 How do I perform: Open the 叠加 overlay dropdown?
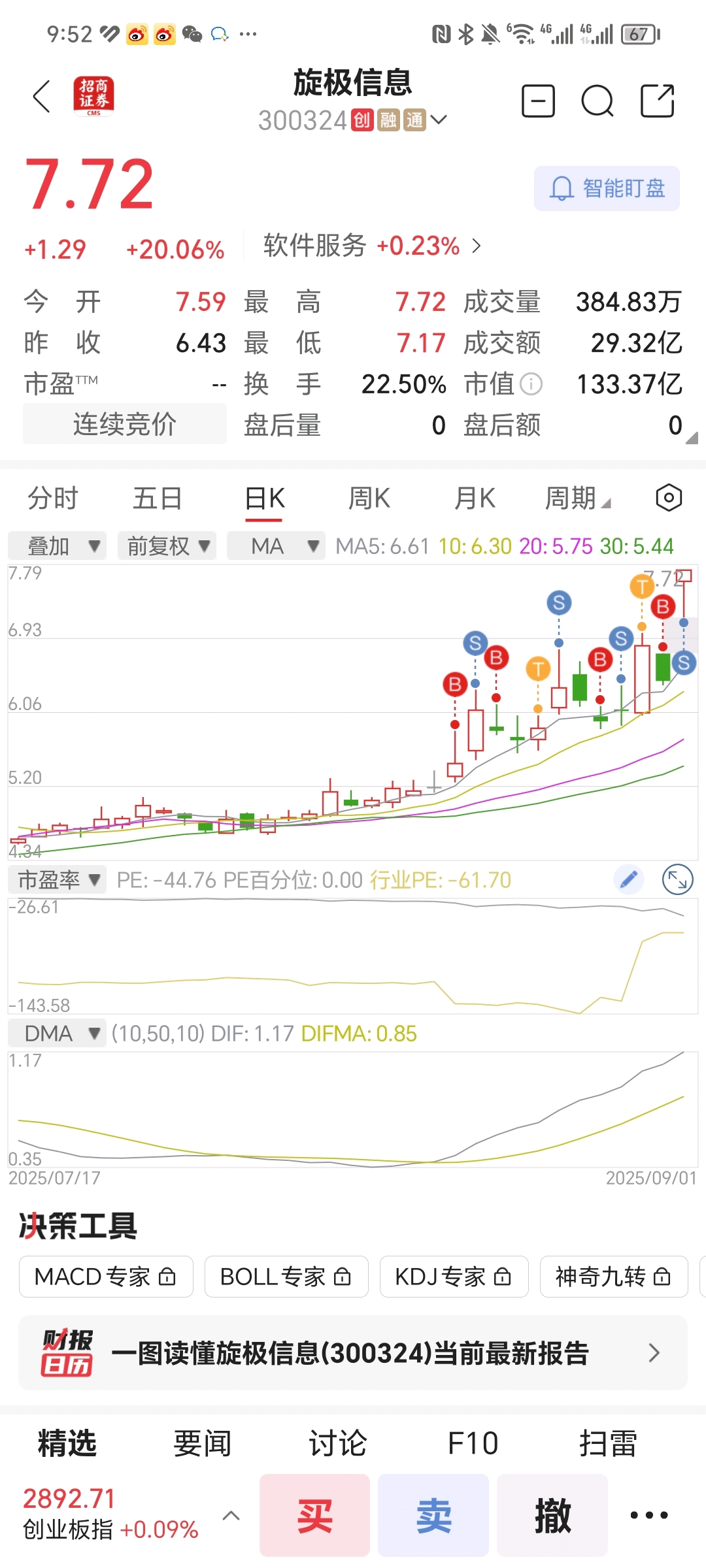point(58,546)
